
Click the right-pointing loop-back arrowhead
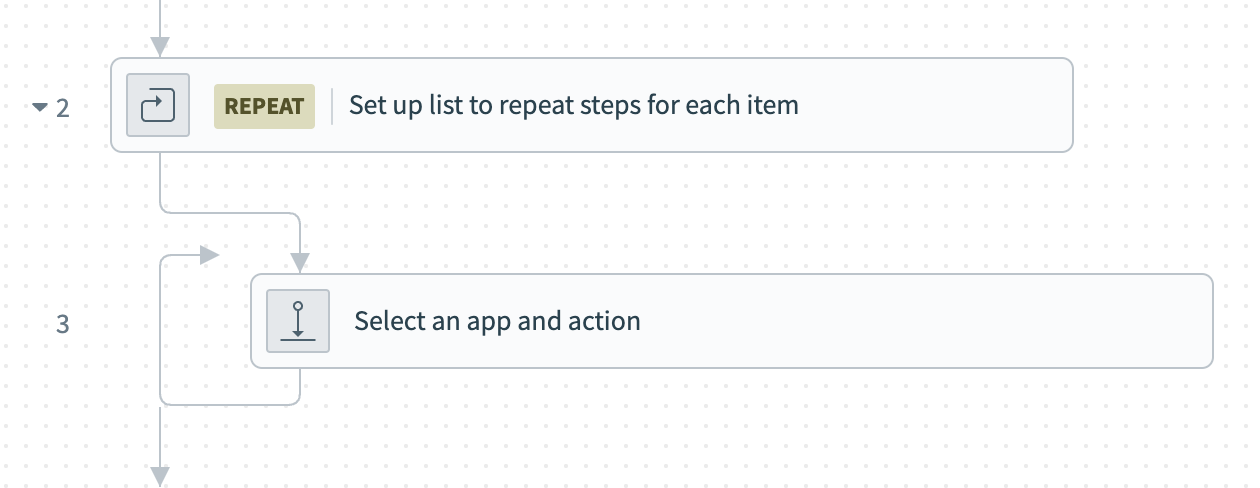point(208,255)
